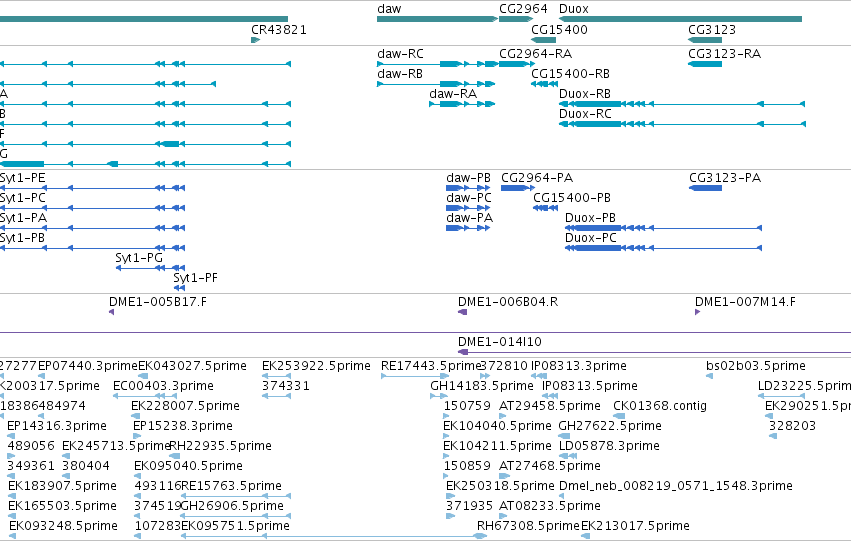Click the IP08313.3prime EST feature
The image size is (851, 541).
pos(538,375)
